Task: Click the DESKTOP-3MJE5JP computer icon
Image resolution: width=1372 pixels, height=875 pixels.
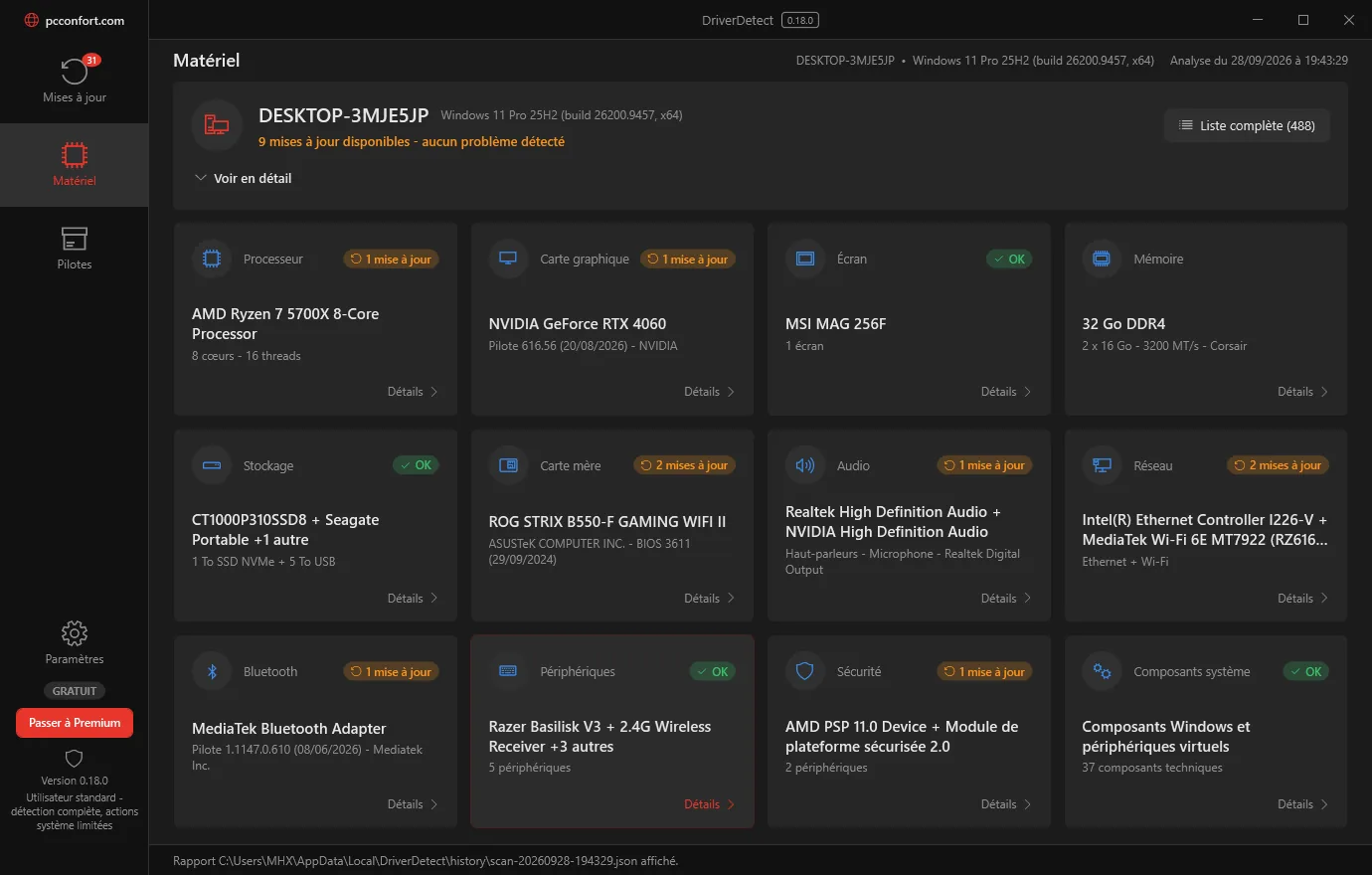Action: (x=217, y=125)
